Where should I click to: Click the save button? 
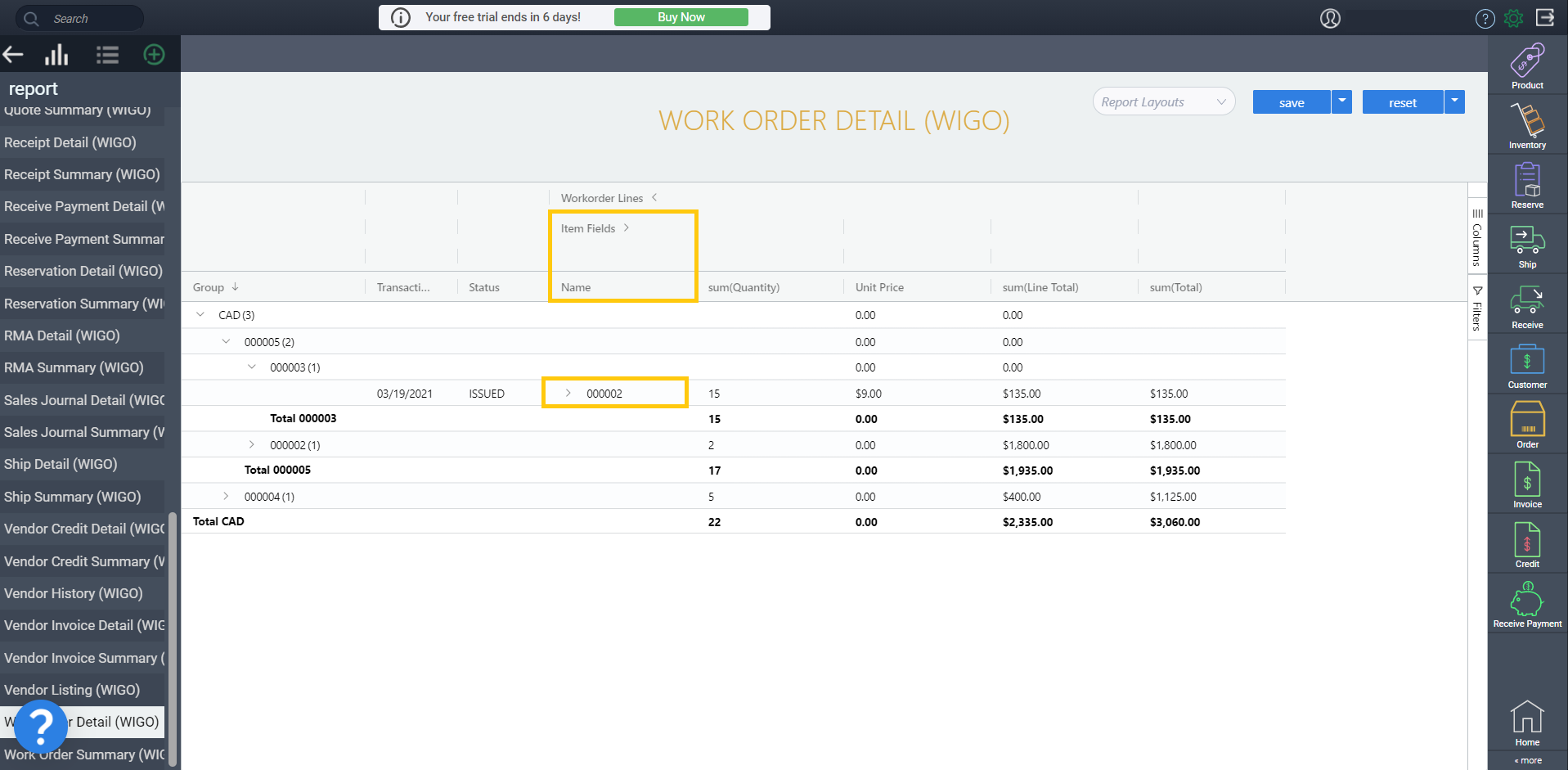(x=1292, y=101)
